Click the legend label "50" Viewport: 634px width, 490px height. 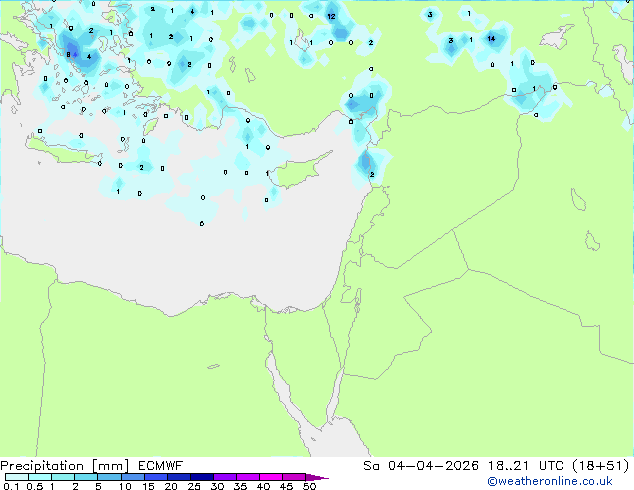pos(309,486)
